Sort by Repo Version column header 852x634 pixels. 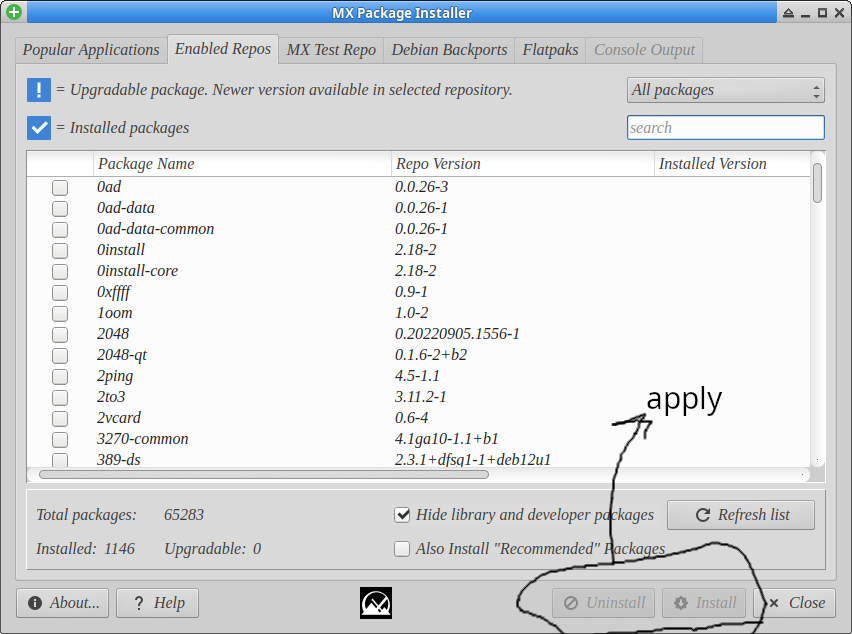[x=523, y=164]
